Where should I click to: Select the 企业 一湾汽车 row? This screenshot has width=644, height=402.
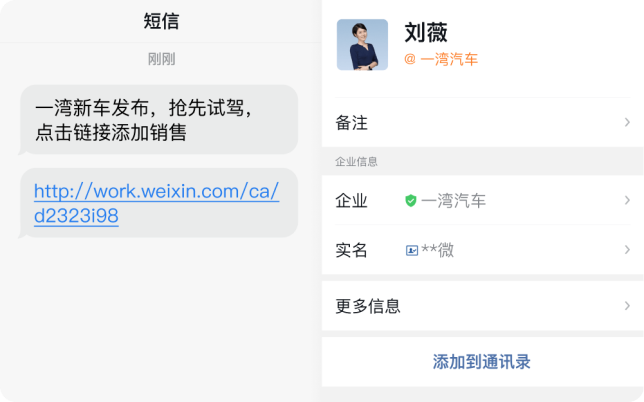[483, 200]
